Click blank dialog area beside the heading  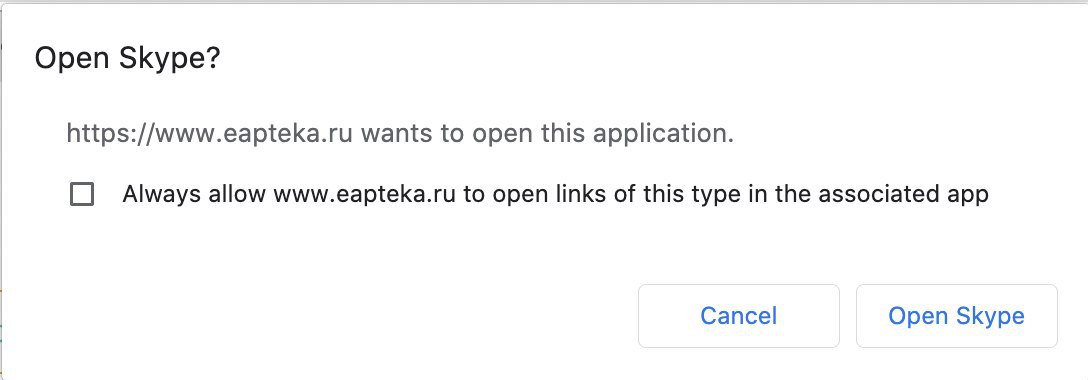(624, 60)
